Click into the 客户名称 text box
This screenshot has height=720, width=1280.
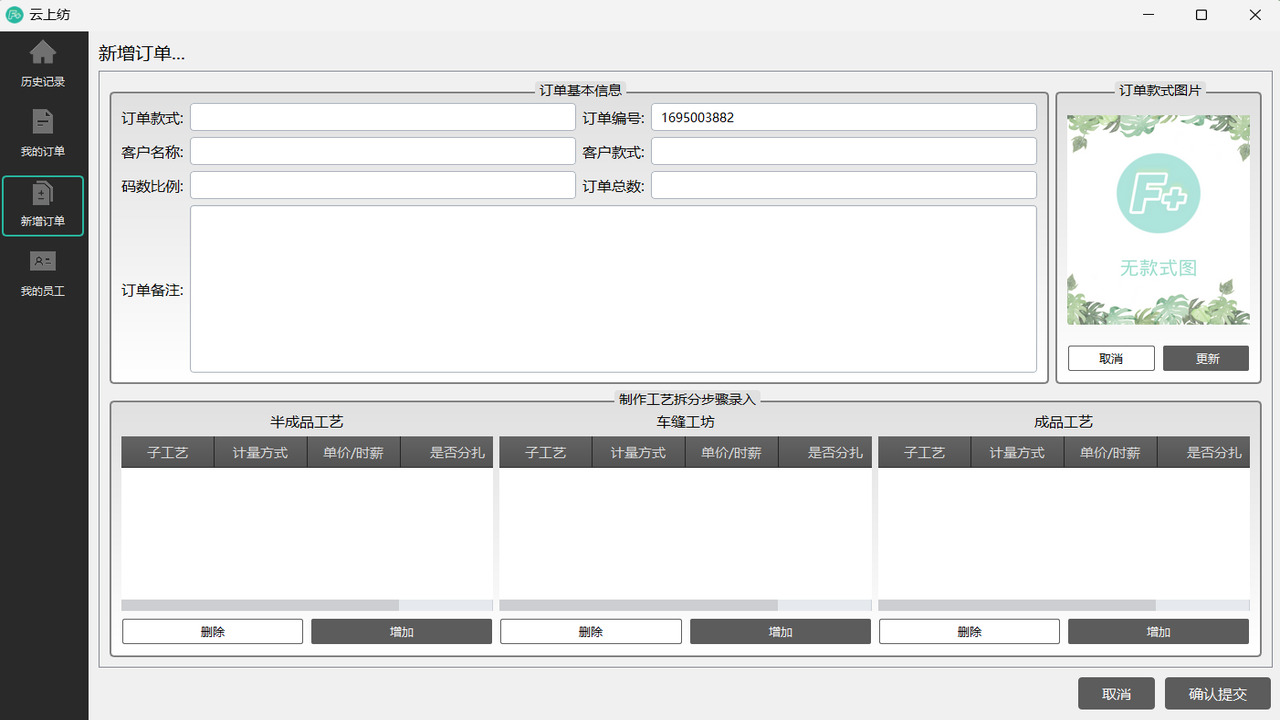click(x=383, y=152)
